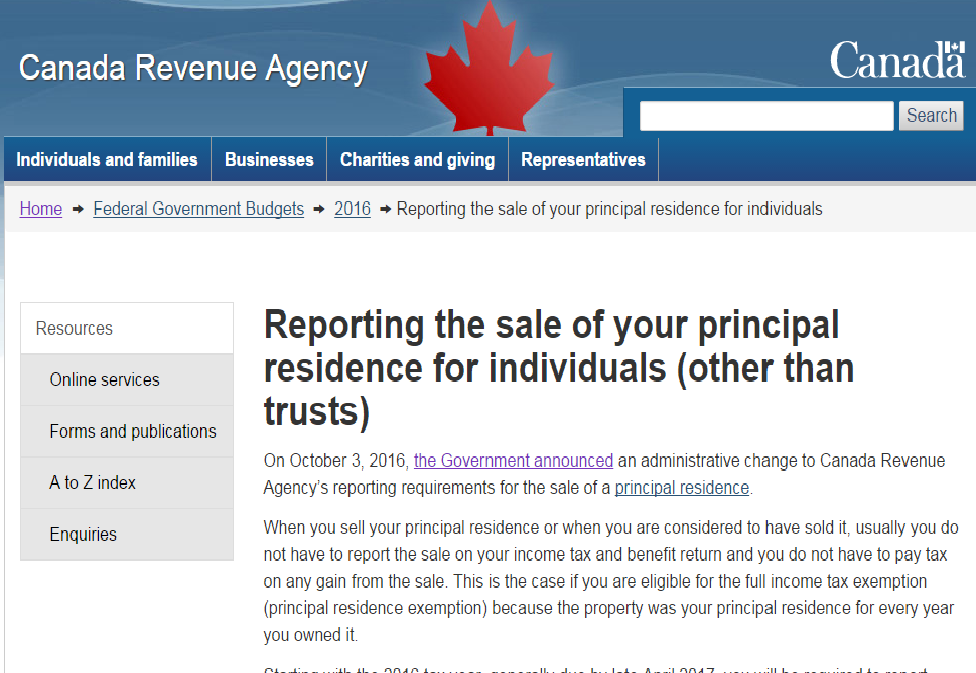Open Enquiries in the sidebar
Viewport: 976px width, 673px height.
pyautogui.click(x=127, y=534)
